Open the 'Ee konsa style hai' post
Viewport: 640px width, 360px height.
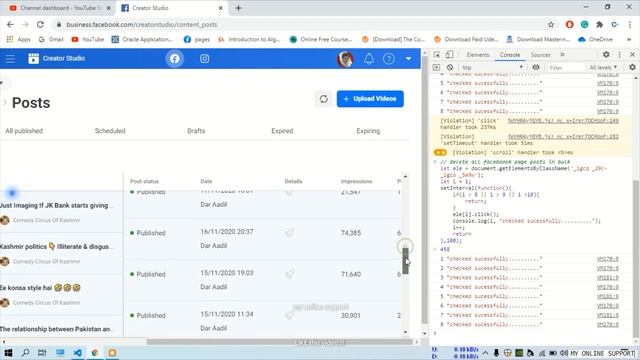[40, 288]
